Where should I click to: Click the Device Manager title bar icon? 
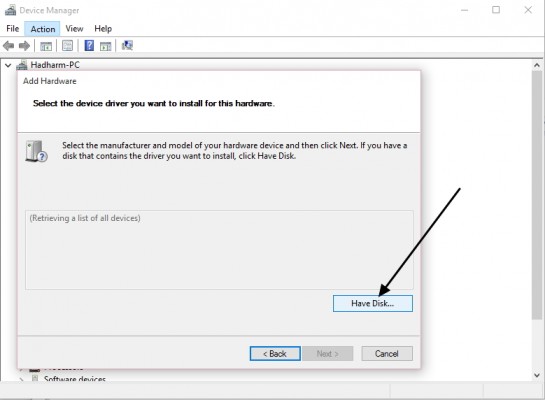[x=10, y=10]
